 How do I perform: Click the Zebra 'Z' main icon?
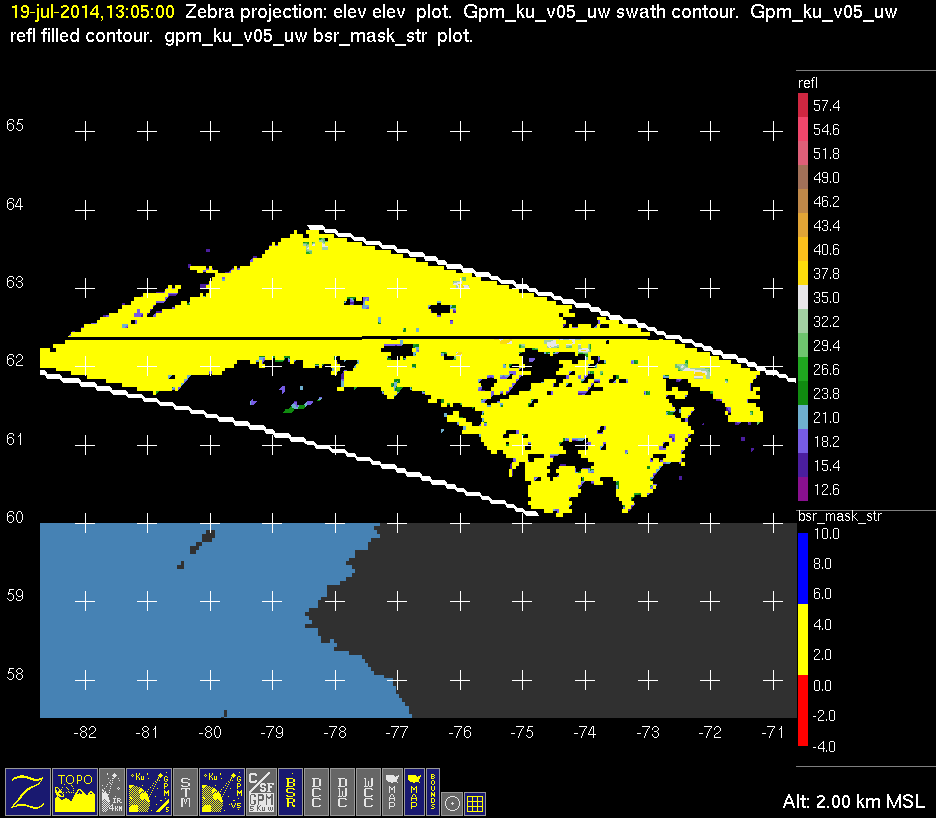27,790
